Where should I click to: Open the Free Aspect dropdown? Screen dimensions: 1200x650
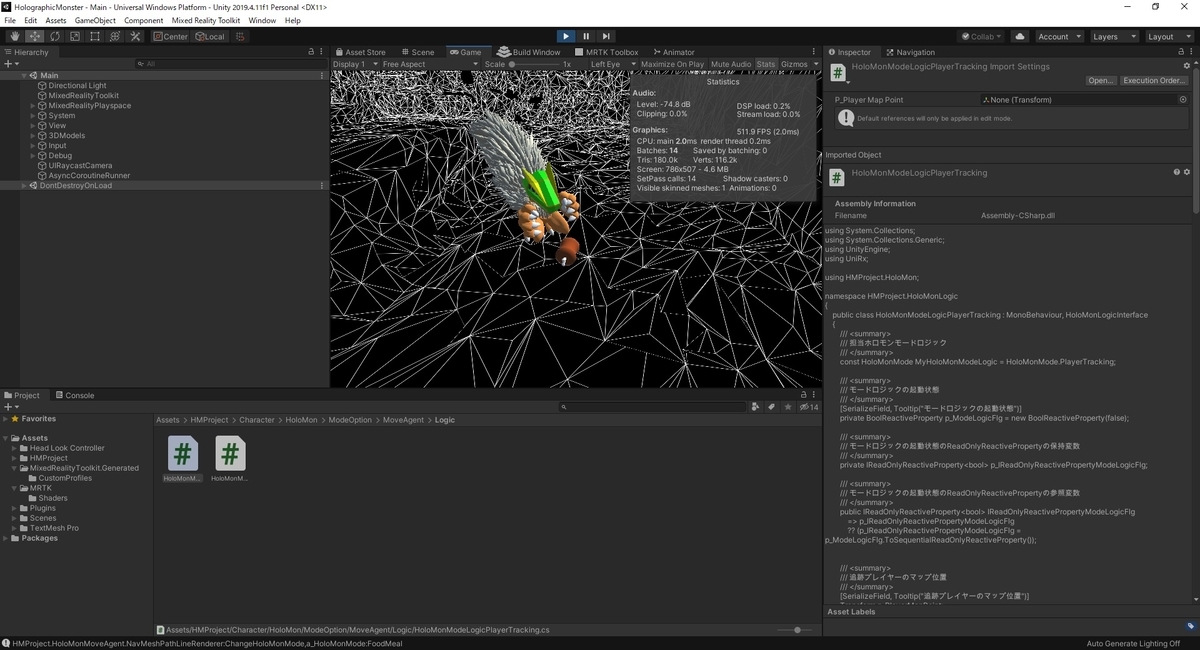point(430,64)
